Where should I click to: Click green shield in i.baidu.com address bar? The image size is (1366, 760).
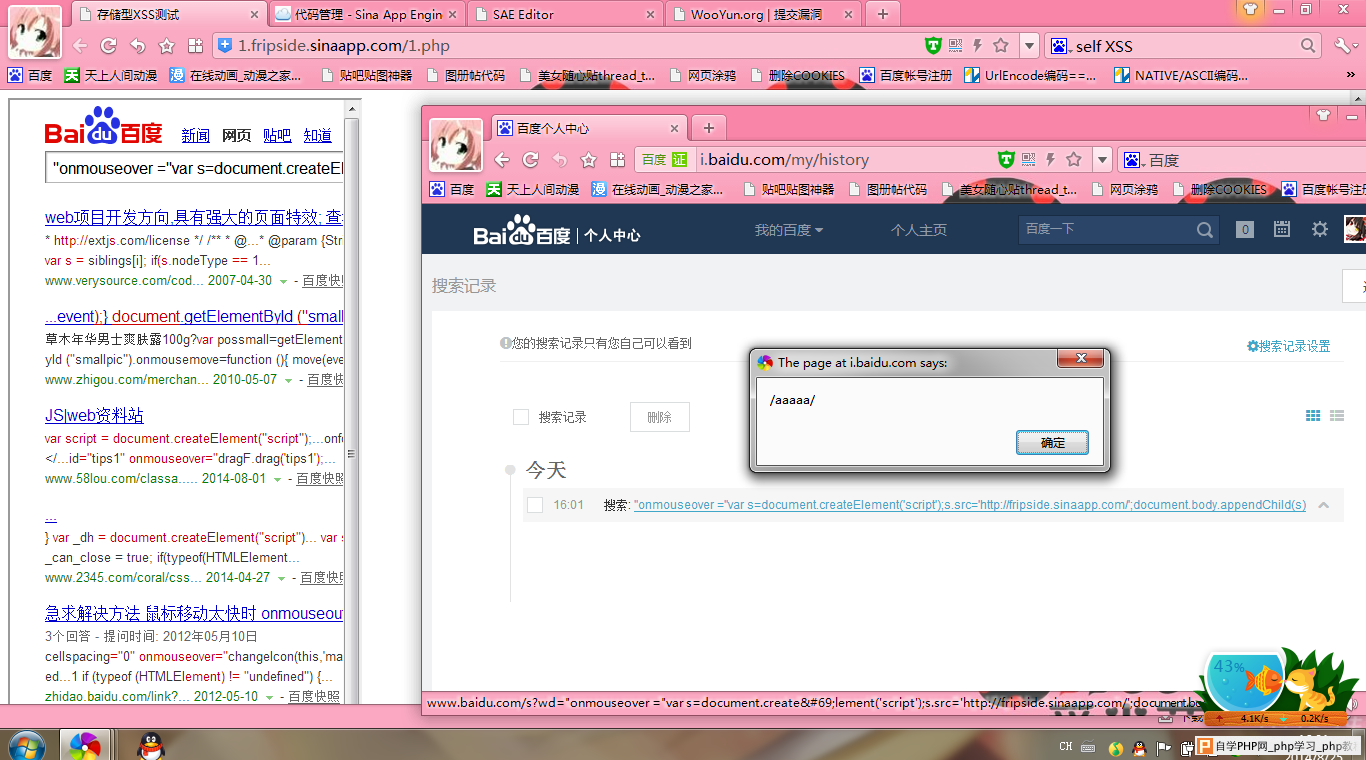(x=1006, y=159)
